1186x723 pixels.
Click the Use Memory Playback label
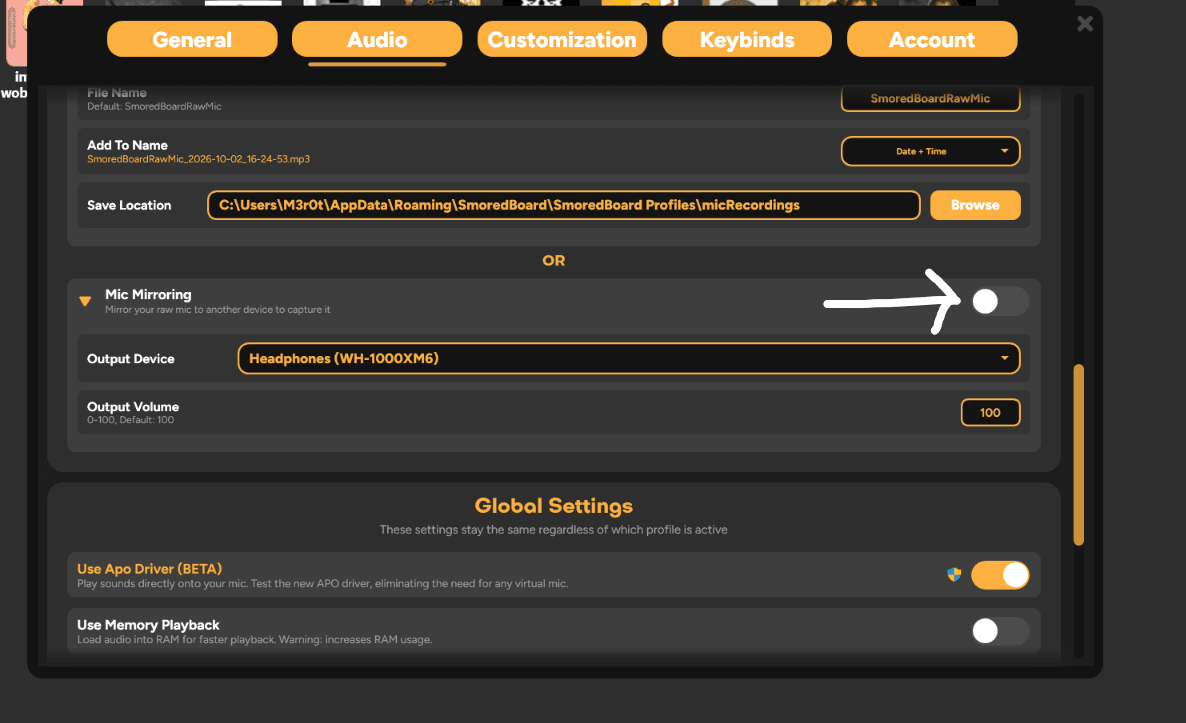(148, 625)
